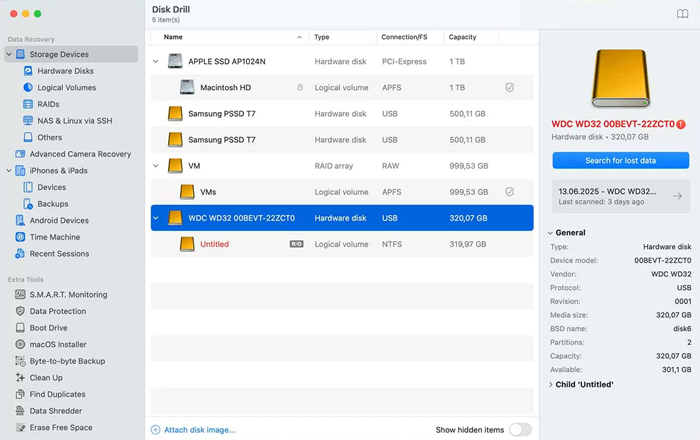Open macOS Installer tool
Image resolution: width=700 pixels, height=440 pixels.
(x=58, y=345)
